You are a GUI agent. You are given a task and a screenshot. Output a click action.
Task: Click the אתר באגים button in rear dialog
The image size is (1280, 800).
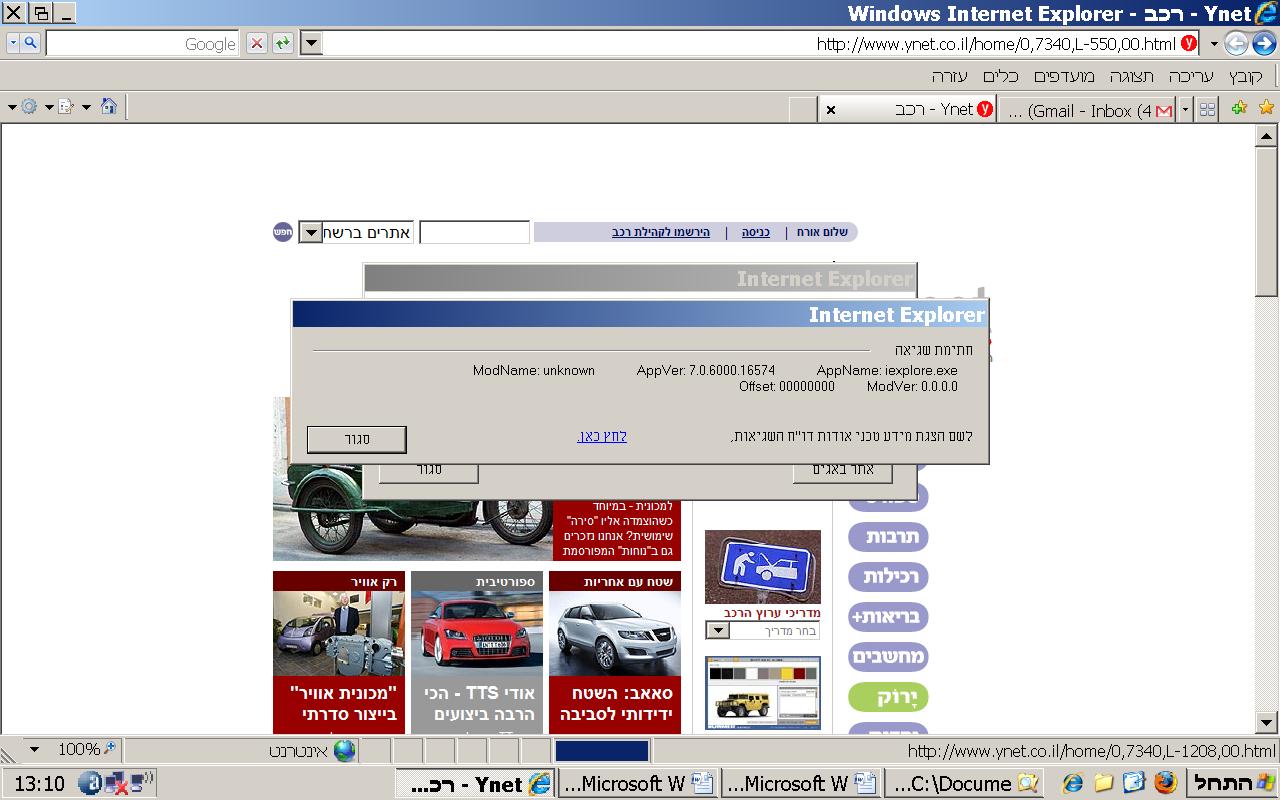tap(843, 470)
